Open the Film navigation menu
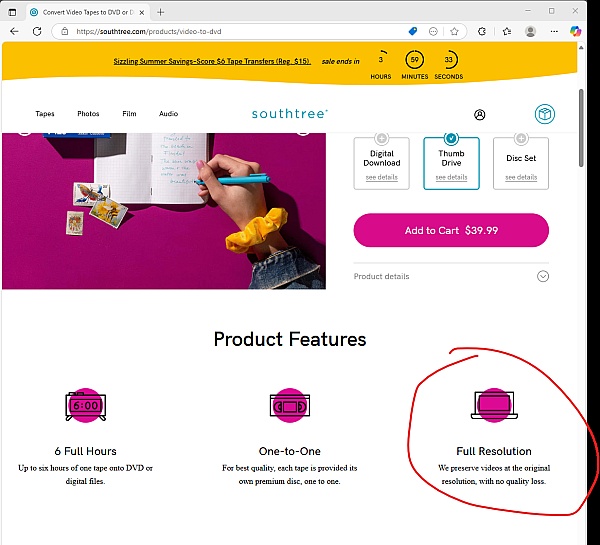The image size is (600, 545). pyautogui.click(x=130, y=115)
